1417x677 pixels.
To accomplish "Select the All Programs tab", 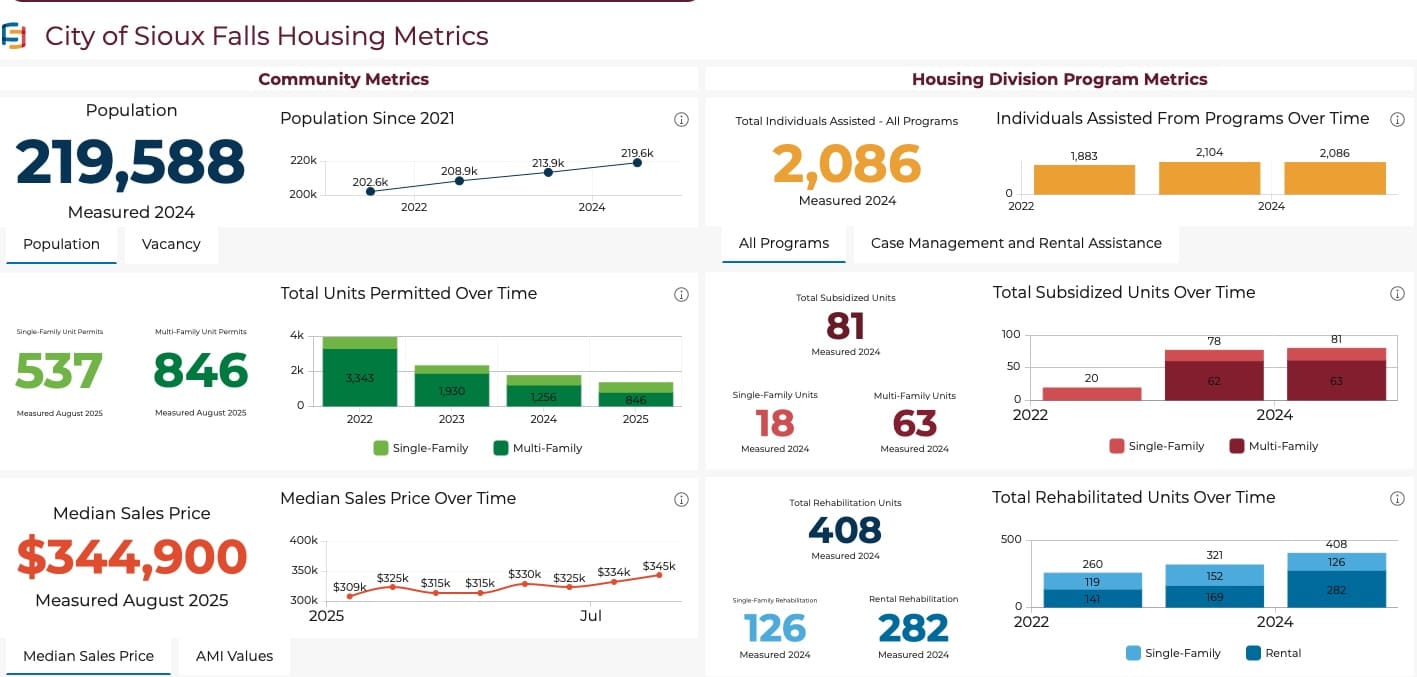I will point(783,243).
